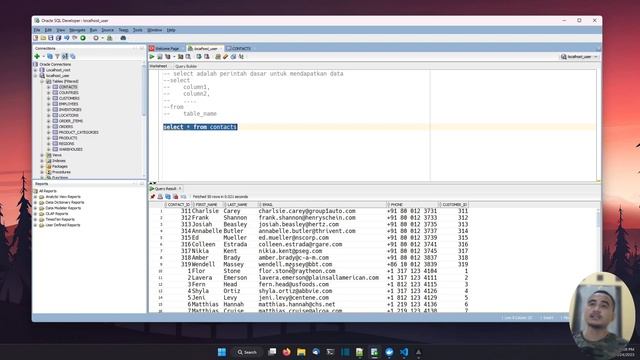
Task: Click the Explain Plan icon
Action: 168,57
